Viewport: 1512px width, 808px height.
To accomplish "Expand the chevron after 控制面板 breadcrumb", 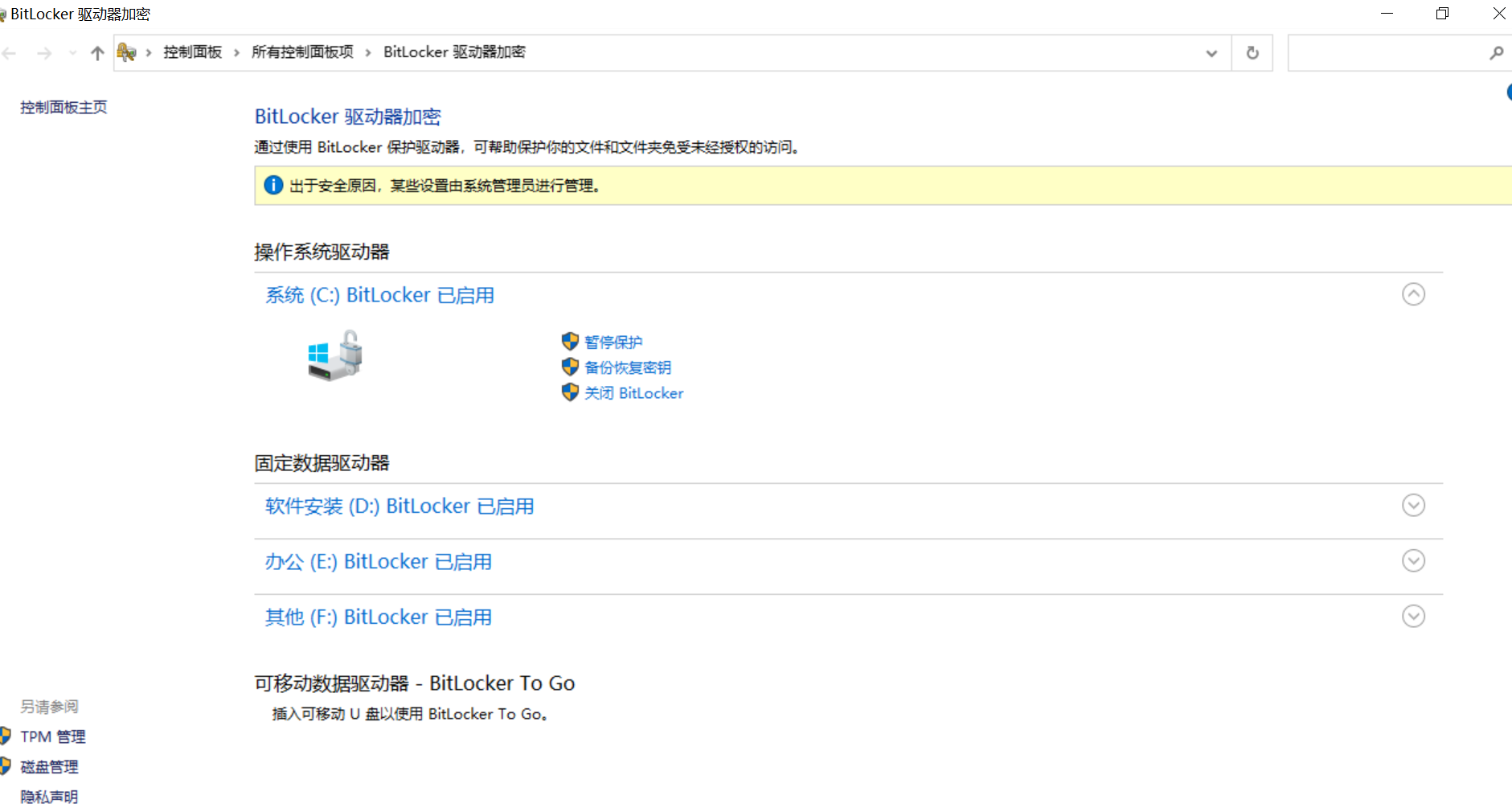I will pos(236,53).
